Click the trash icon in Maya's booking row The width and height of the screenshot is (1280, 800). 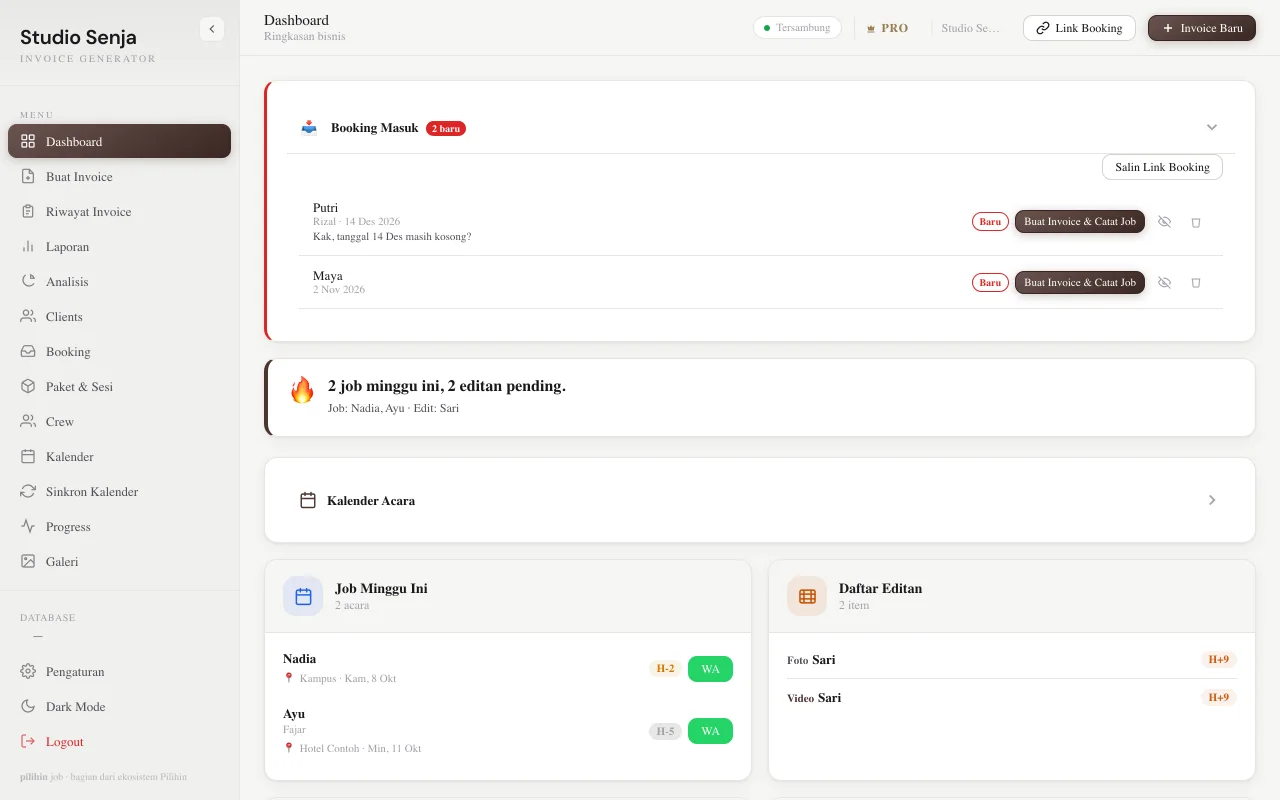[1195, 283]
